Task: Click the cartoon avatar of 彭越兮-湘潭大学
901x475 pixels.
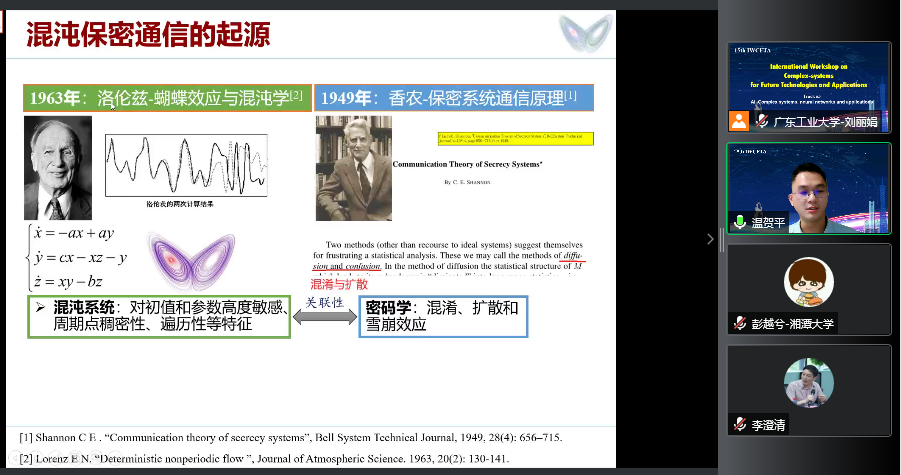Action: (808, 282)
